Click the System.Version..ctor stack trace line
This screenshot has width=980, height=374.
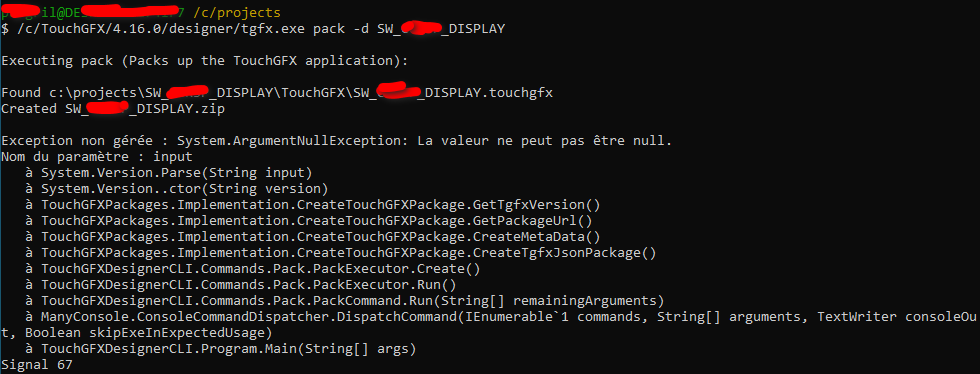click(176, 189)
